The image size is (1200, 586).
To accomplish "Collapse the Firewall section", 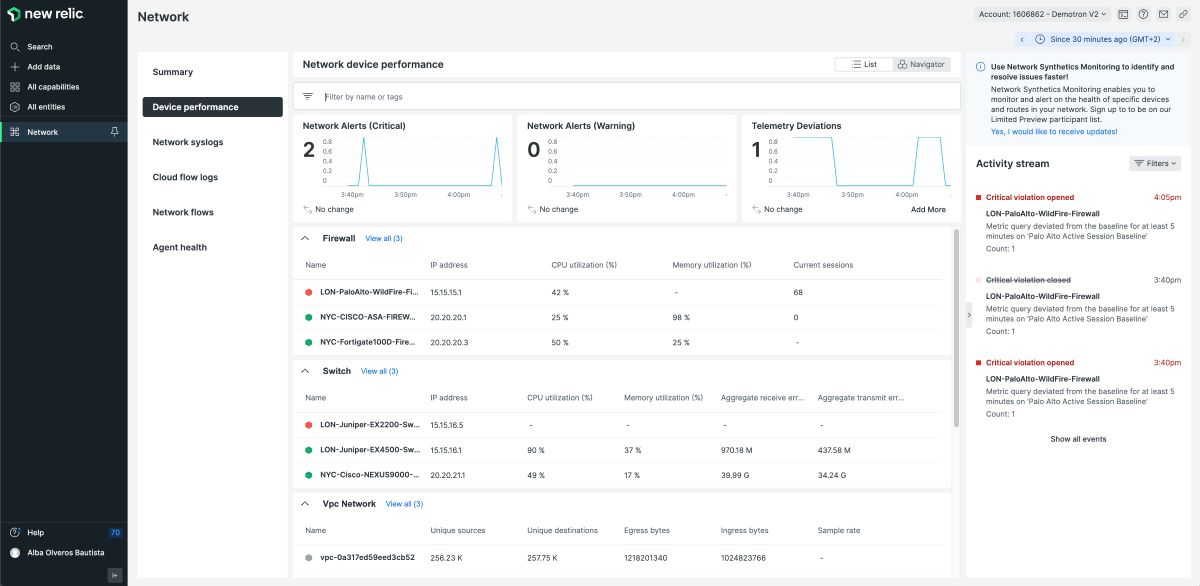I will (x=305, y=238).
